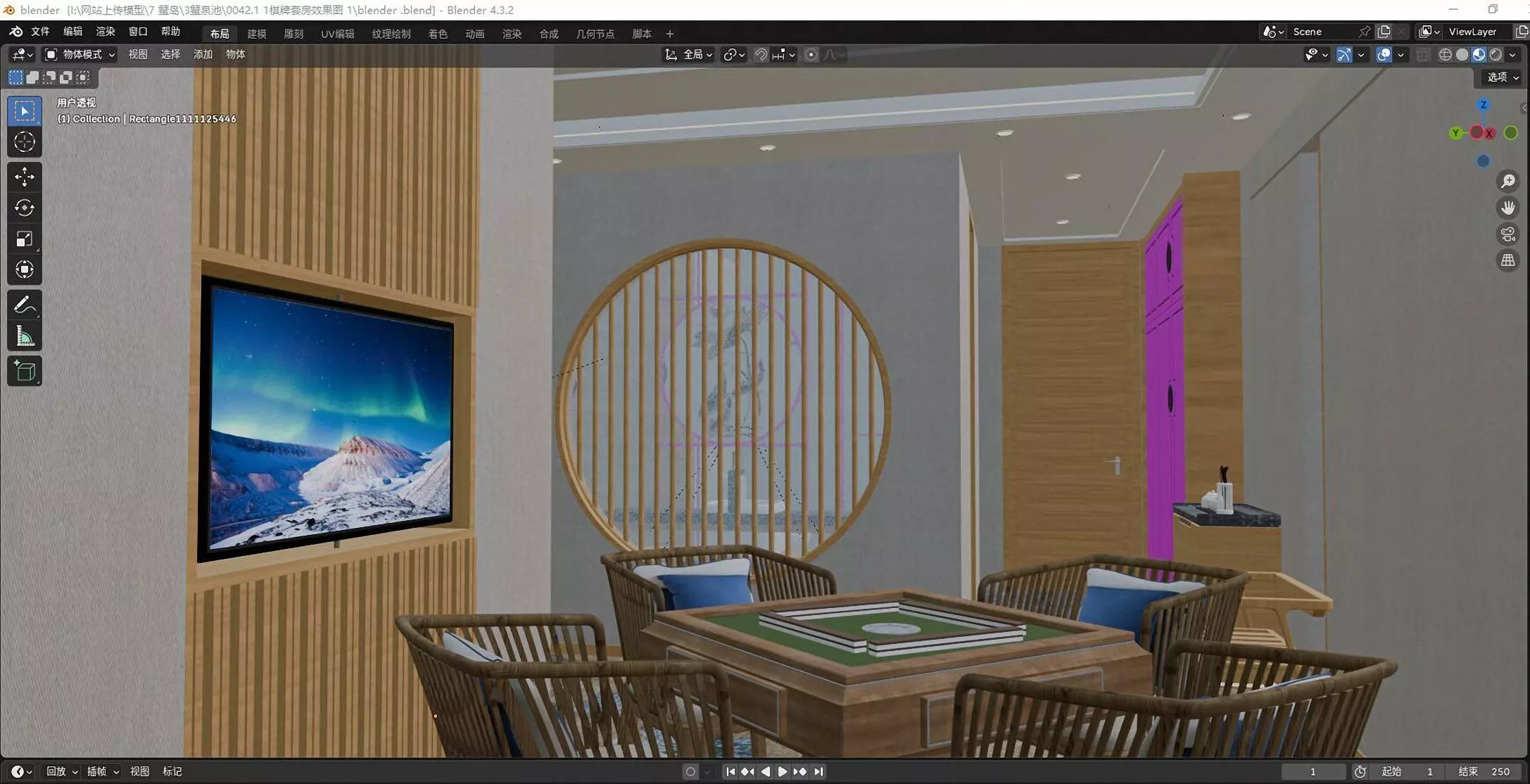Activate the Move tool
Viewport: 1530px width, 784px height.
[25, 177]
